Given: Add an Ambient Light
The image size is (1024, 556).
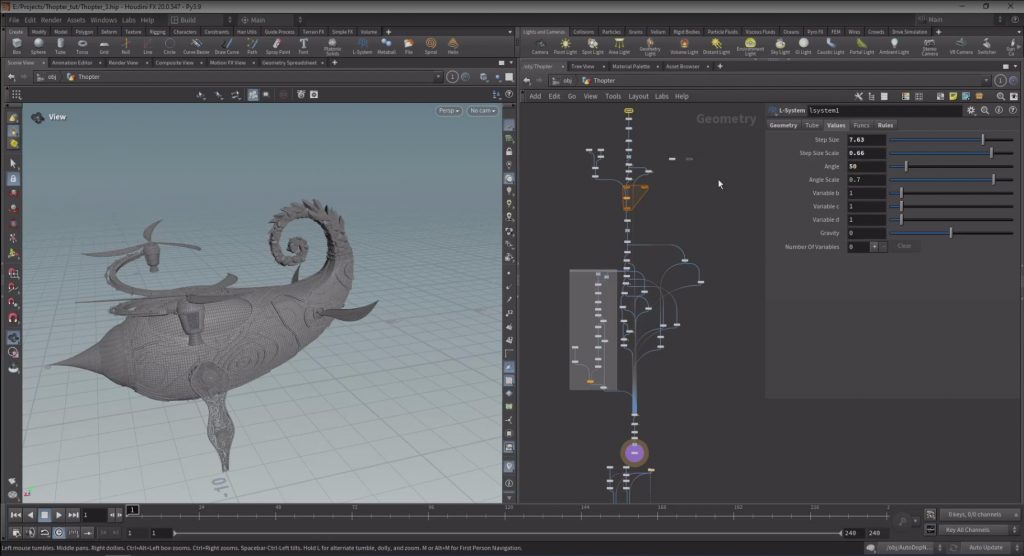Looking at the screenshot, I should [894, 46].
